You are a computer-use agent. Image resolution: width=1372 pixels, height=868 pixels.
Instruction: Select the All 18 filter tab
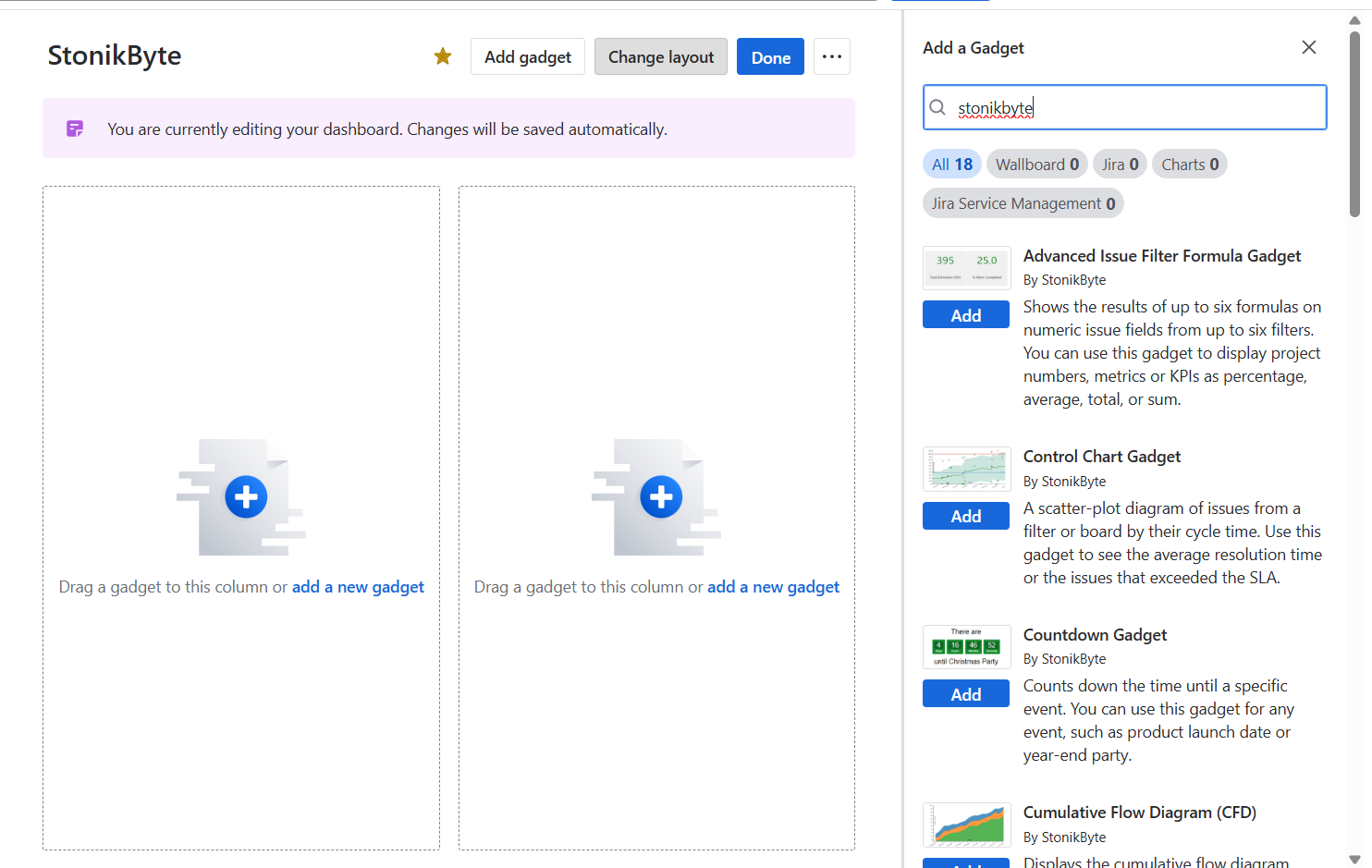point(951,164)
